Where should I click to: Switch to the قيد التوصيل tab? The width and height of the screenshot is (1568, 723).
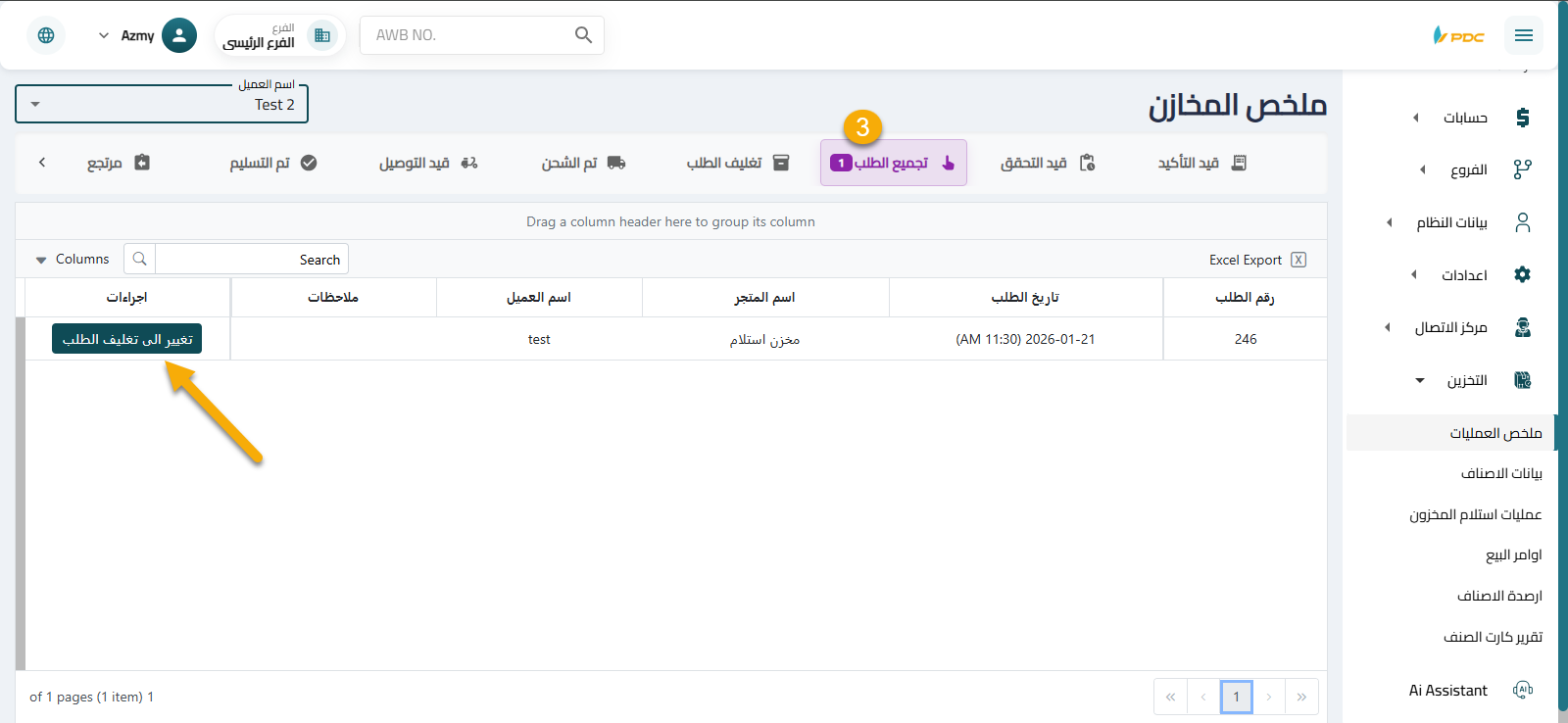tap(428, 163)
